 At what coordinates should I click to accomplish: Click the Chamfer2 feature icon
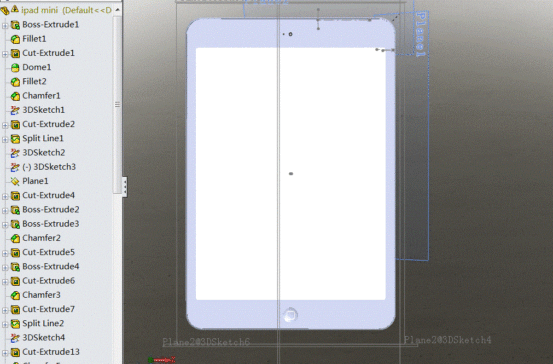pos(15,238)
